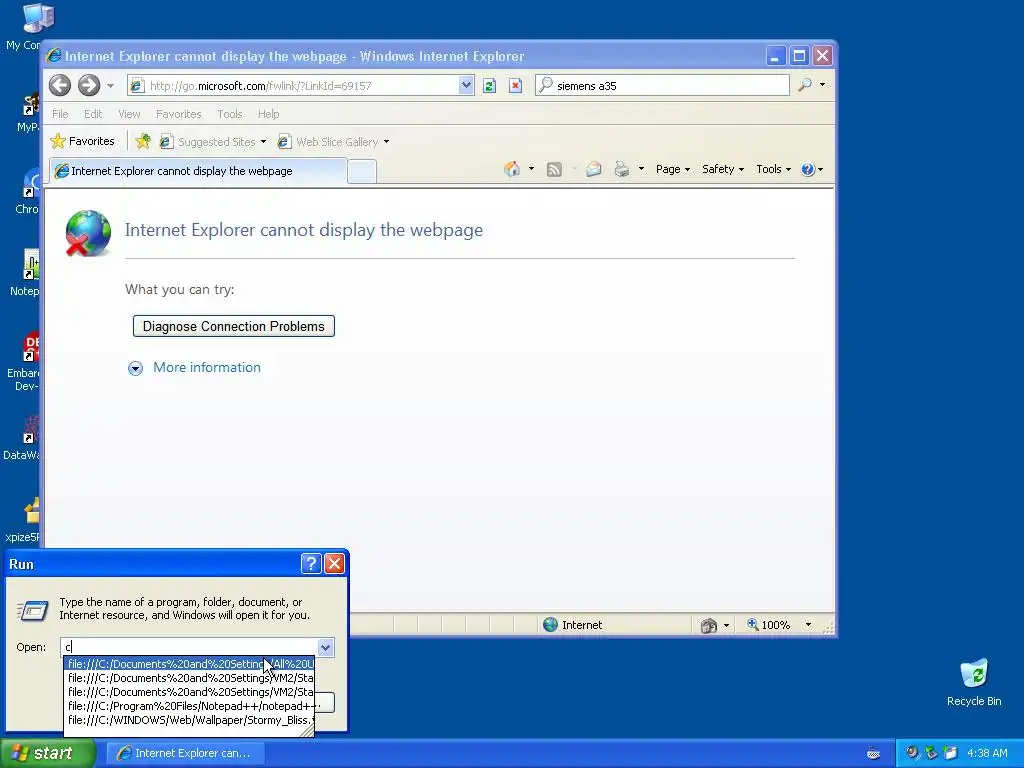Expand the Home button dropdown arrow

(x=531, y=169)
